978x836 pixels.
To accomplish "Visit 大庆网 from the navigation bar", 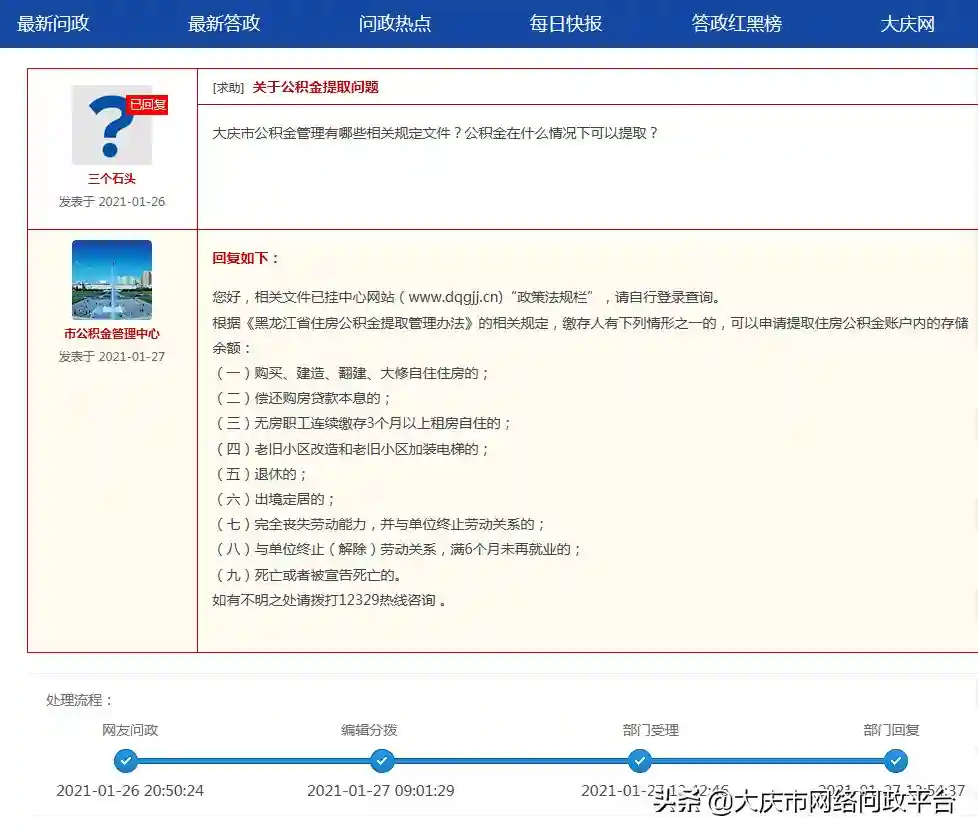I will pyautogui.click(x=907, y=24).
